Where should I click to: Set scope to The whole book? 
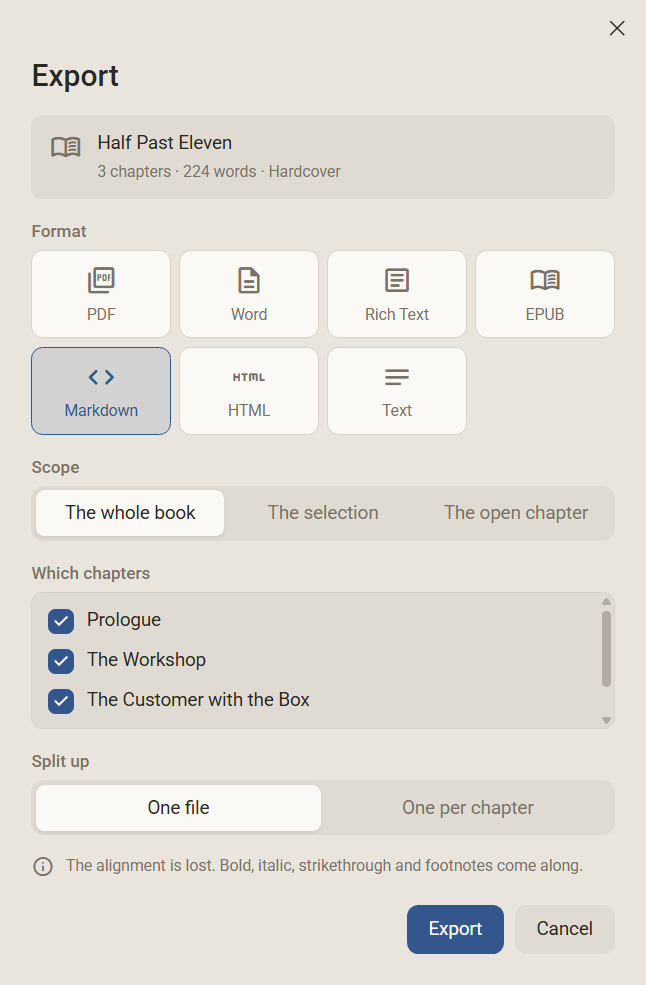click(x=130, y=513)
